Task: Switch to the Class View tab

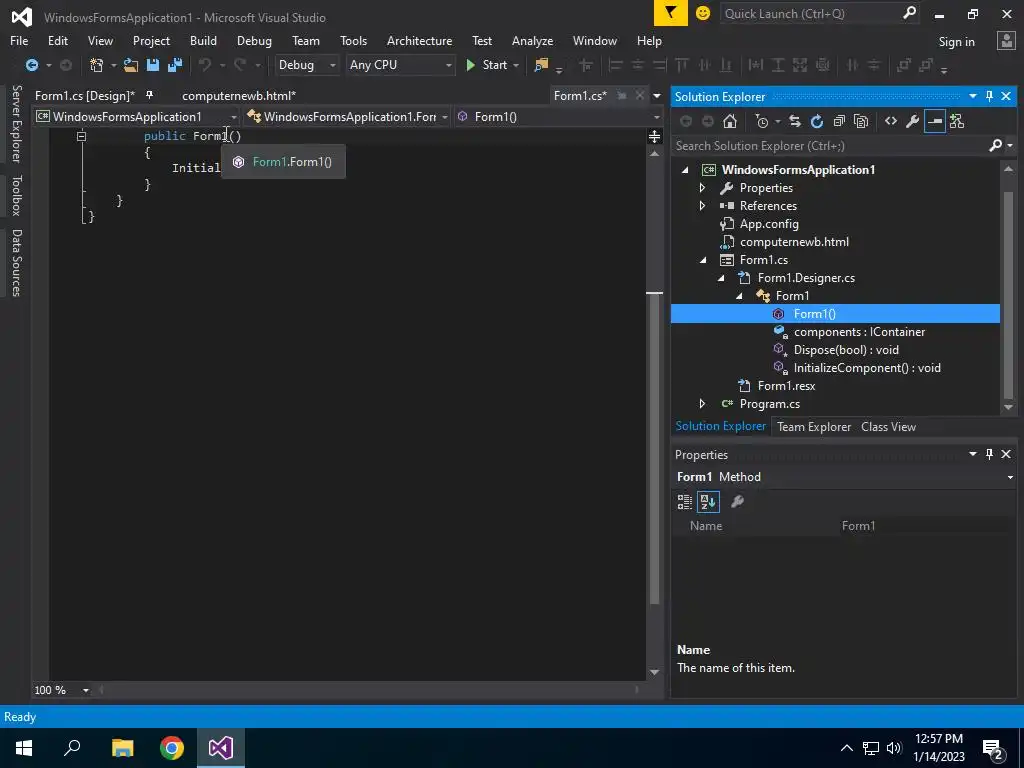Action: click(888, 426)
